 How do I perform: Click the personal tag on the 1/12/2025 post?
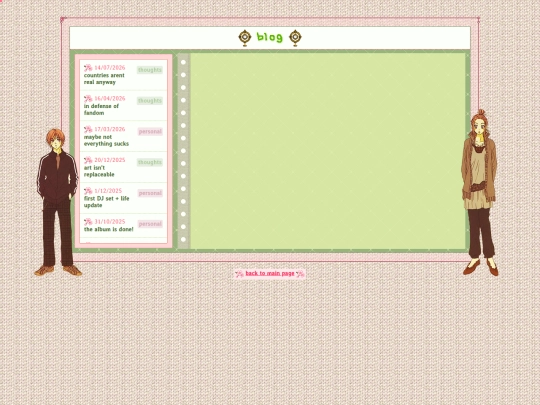tap(150, 193)
